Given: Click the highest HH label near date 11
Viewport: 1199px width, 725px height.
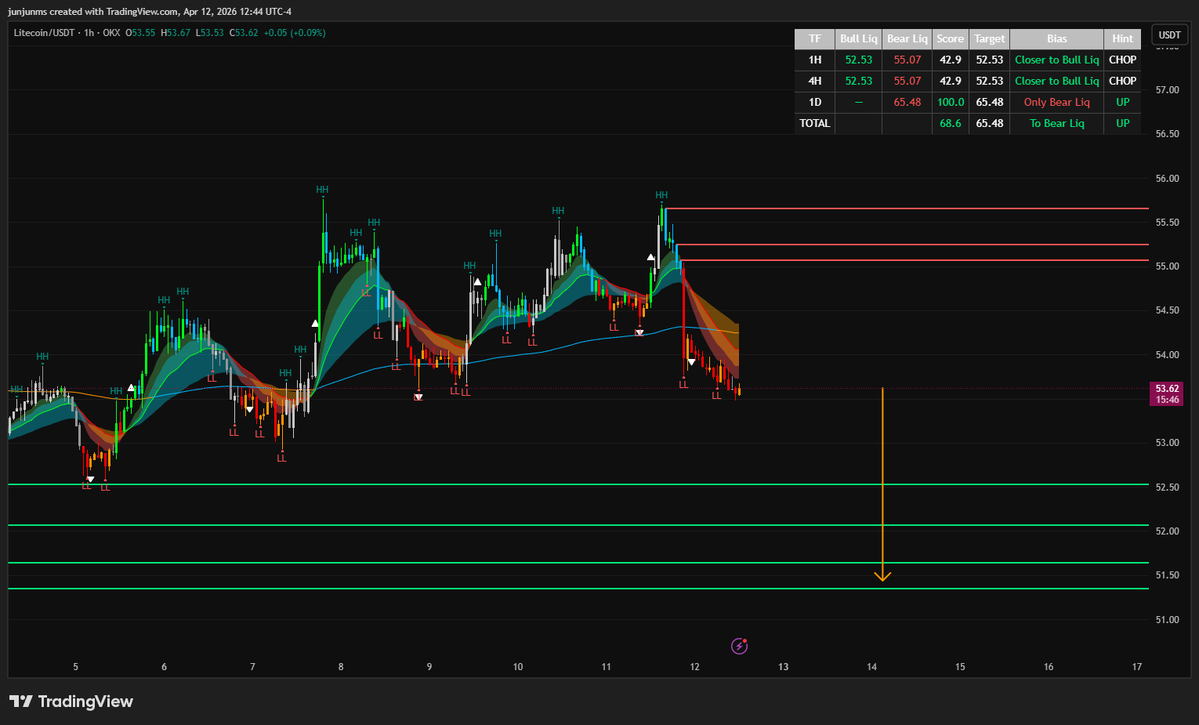Looking at the screenshot, I should pos(661,194).
